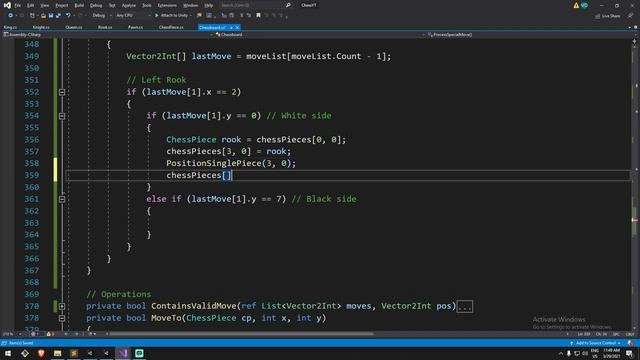Click the horizontal scrollbar at editor bottom

[x=241, y=334]
